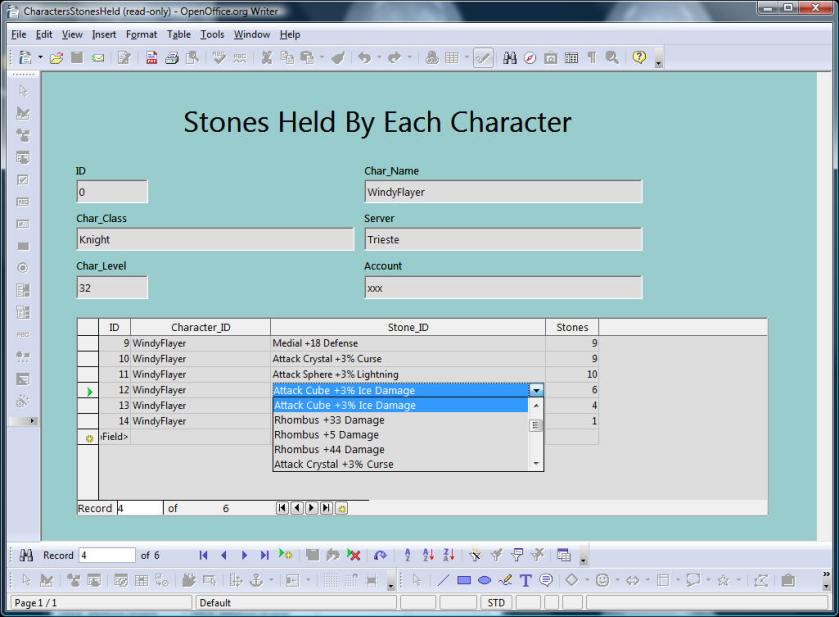Open the Tools menu

tap(212, 34)
